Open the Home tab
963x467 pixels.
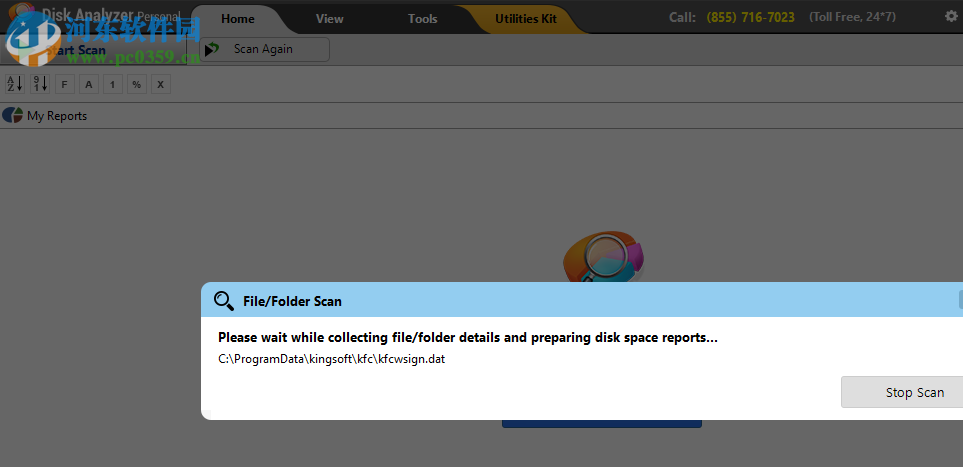click(238, 19)
